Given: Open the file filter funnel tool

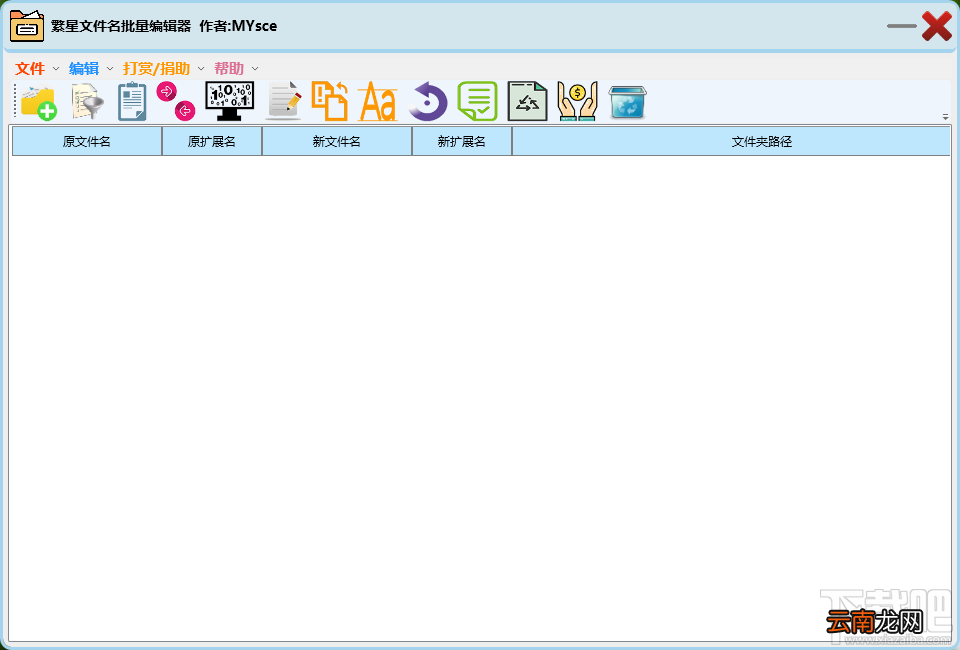Looking at the screenshot, I should [87, 102].
